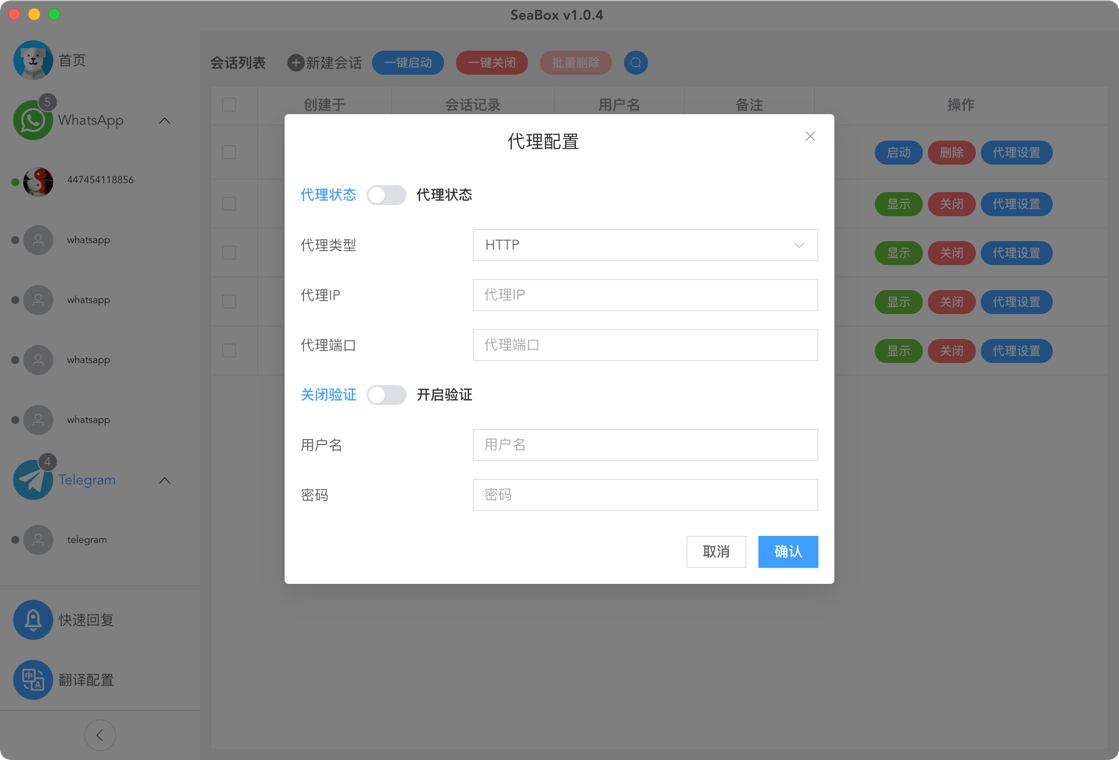
Task: Click 代理设置 button in last row
Action: (x=1016, y=351)
